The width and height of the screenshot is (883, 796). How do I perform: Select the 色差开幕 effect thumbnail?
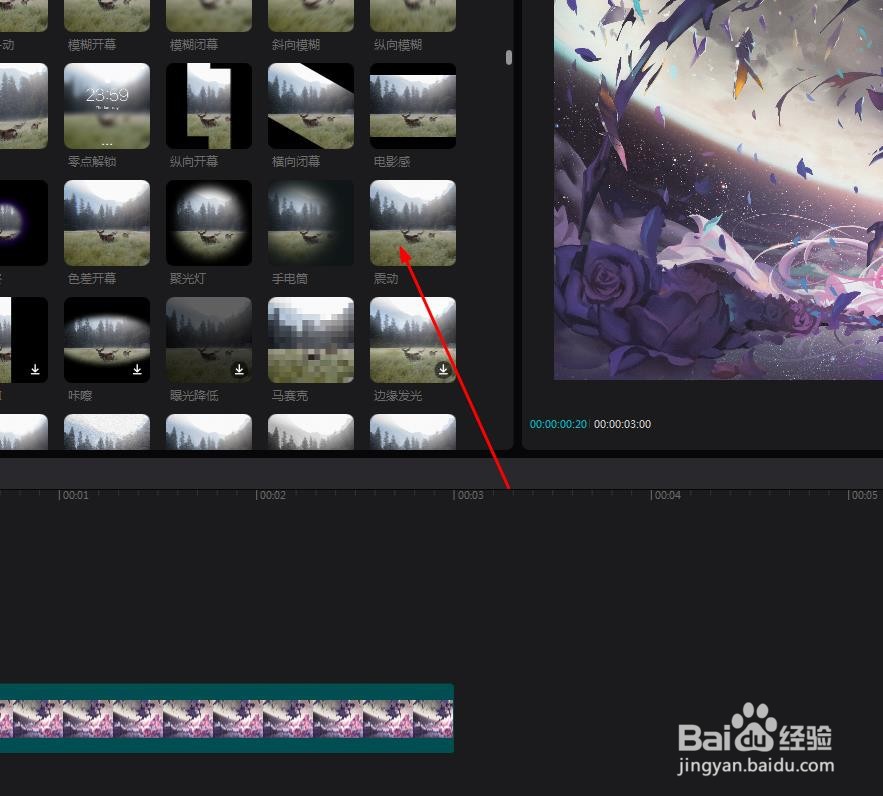[x=107, y=223]
